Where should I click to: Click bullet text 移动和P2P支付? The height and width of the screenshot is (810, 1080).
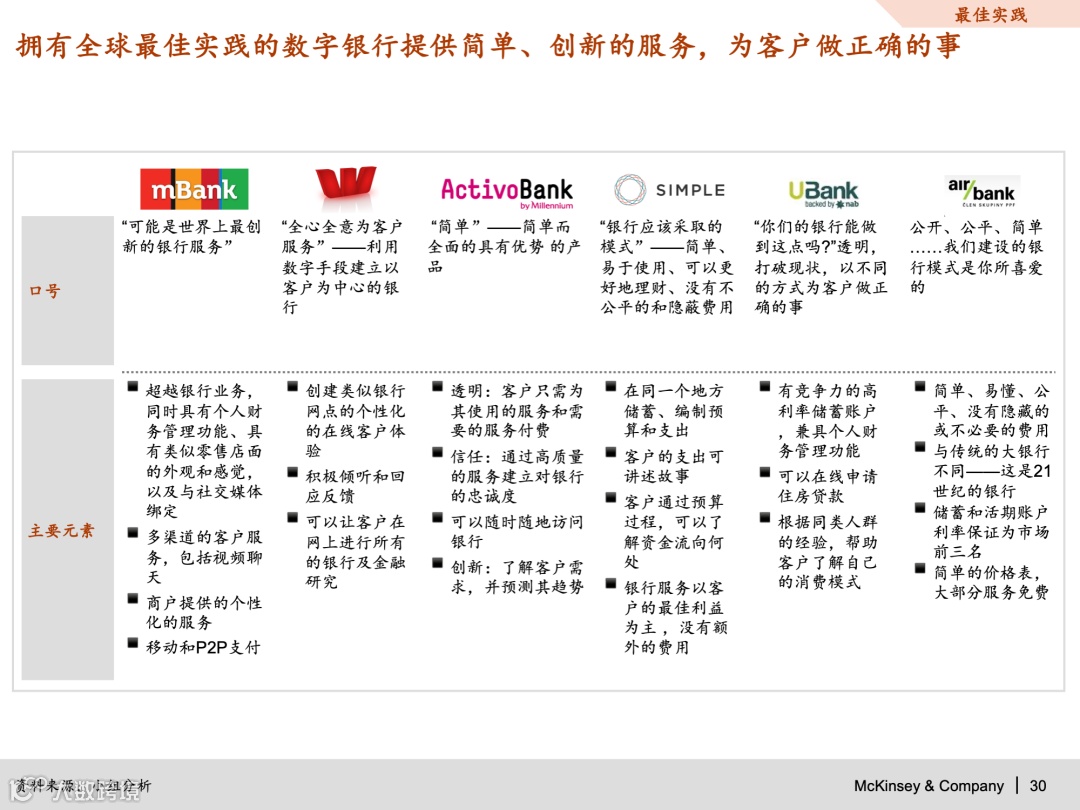(203, 647)
